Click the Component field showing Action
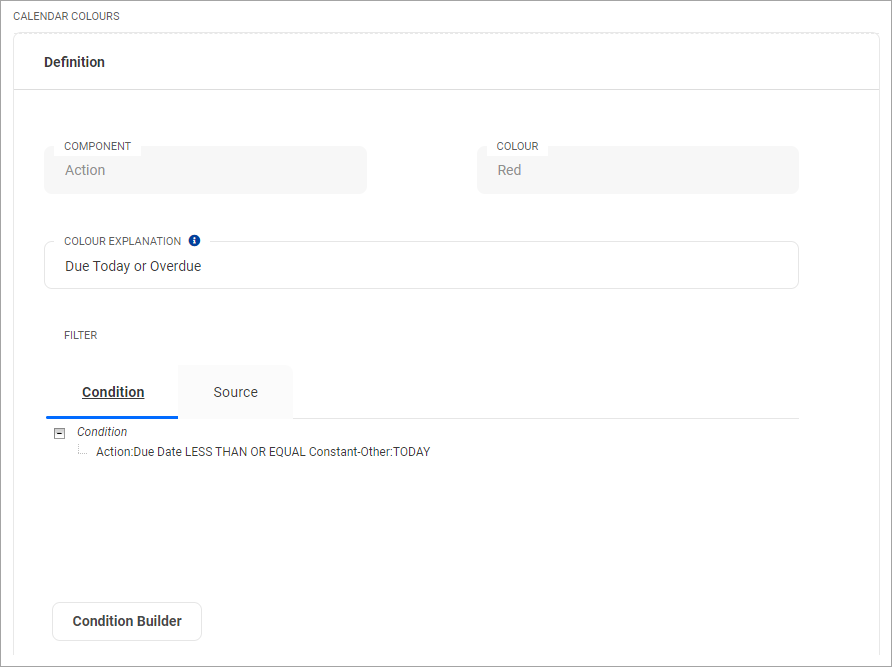The height and width of the screenshot is (667, 892). coord(205,170)
